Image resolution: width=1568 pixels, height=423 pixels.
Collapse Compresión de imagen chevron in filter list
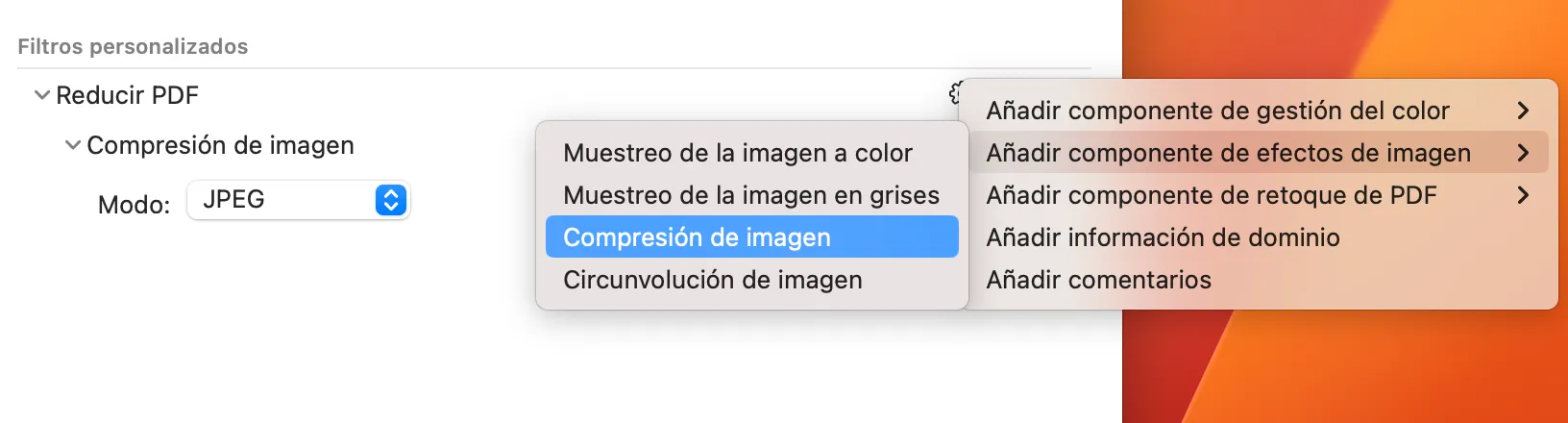(x=73, y=145)
